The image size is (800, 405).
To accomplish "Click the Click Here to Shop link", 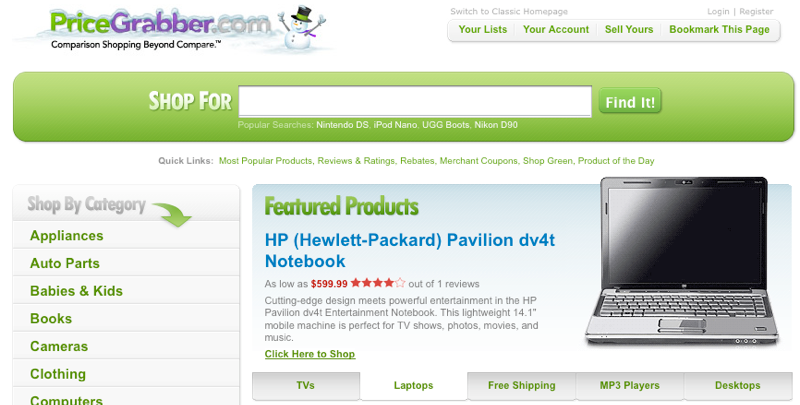I will [310, 354].
